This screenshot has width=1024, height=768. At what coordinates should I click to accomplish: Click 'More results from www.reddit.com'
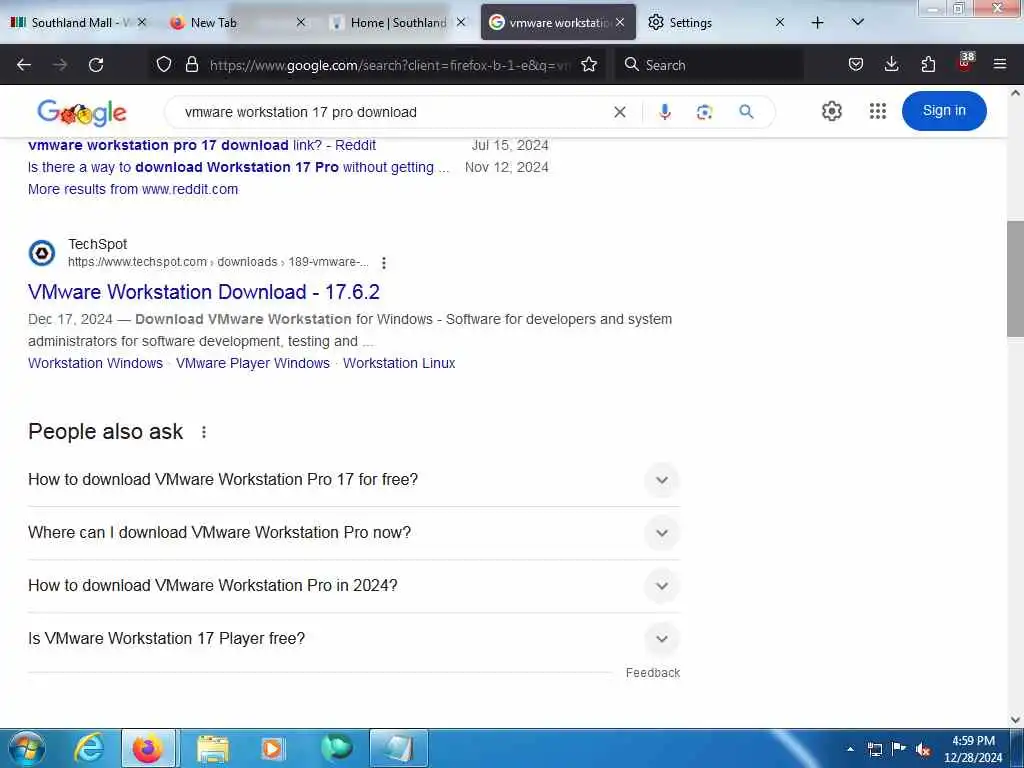tap(133, 189)
